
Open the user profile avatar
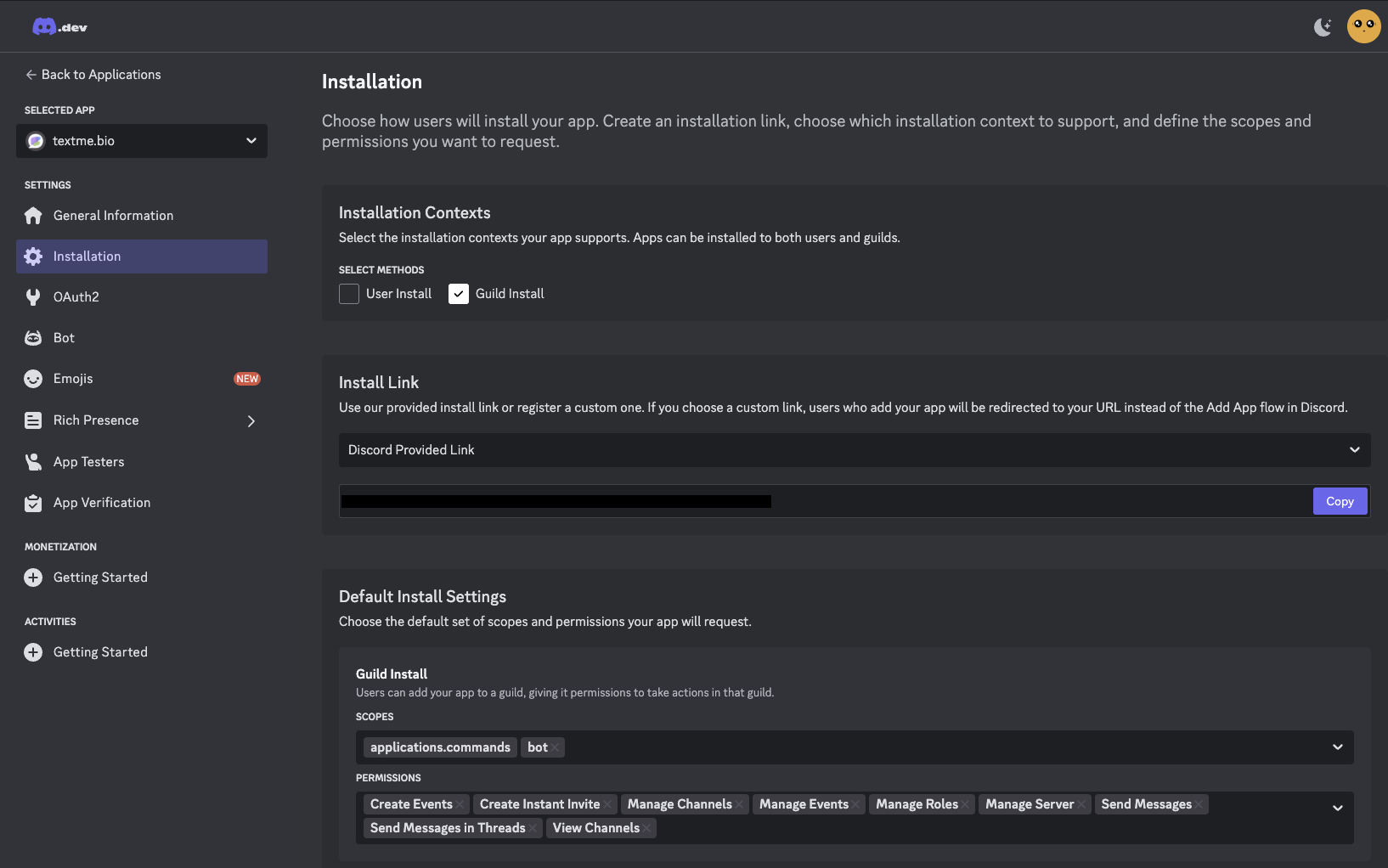(1363, 26)
